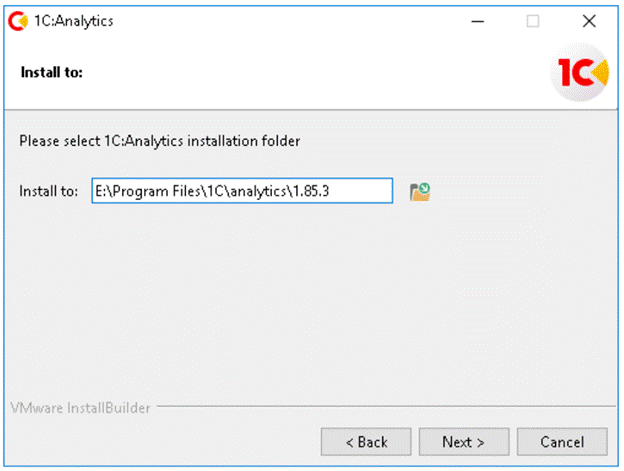
Task: Close the 1C:Analytics installer window
Action: (x=589, y=21)
